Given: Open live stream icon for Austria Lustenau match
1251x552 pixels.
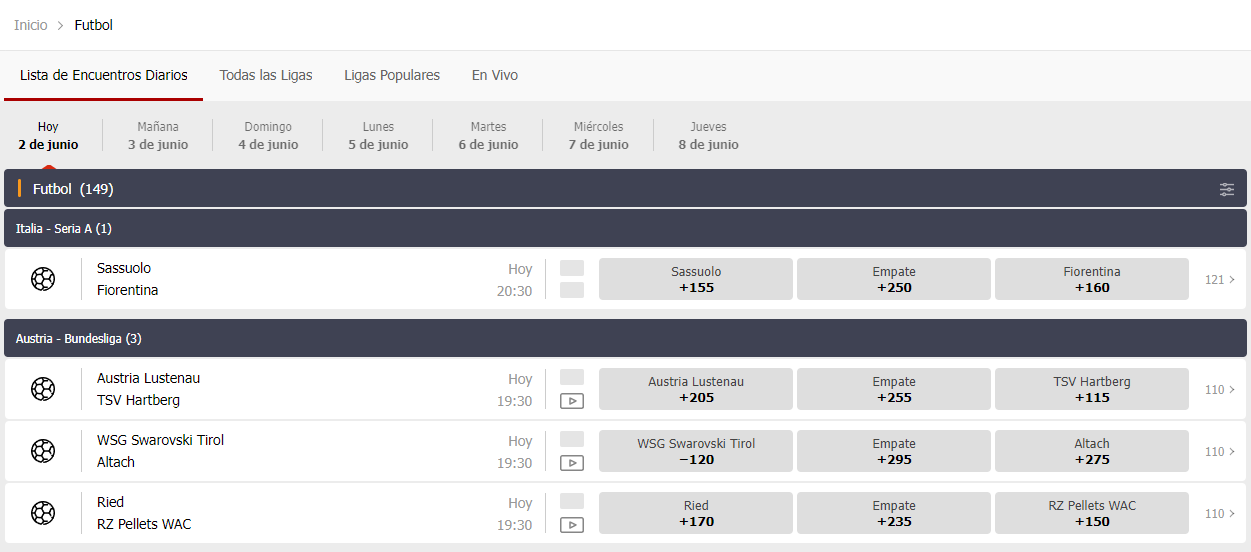Looking at the screenshot, I should tap(572, 401).
